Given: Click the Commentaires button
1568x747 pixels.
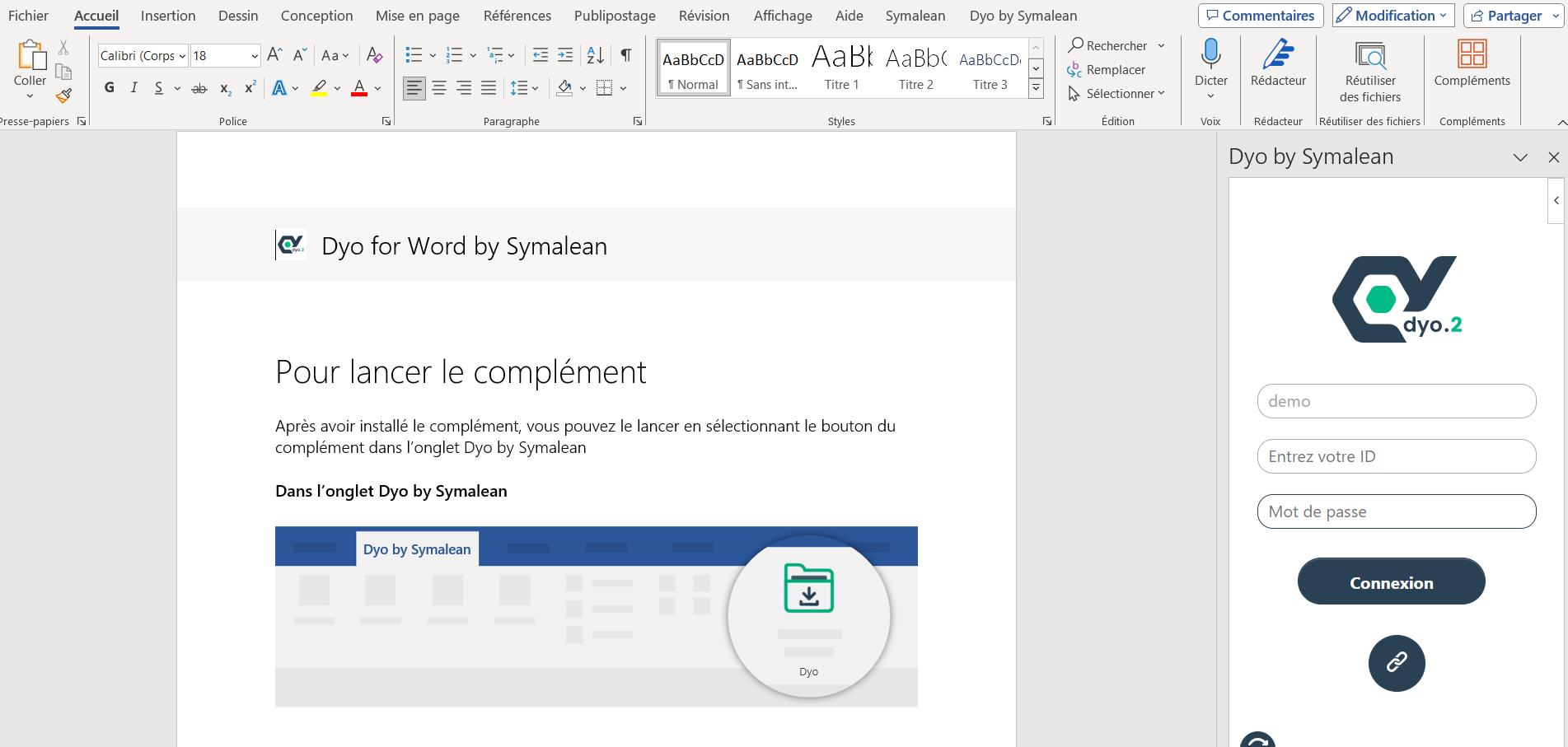Looking at the screenshot, I should pos(1261,16).
